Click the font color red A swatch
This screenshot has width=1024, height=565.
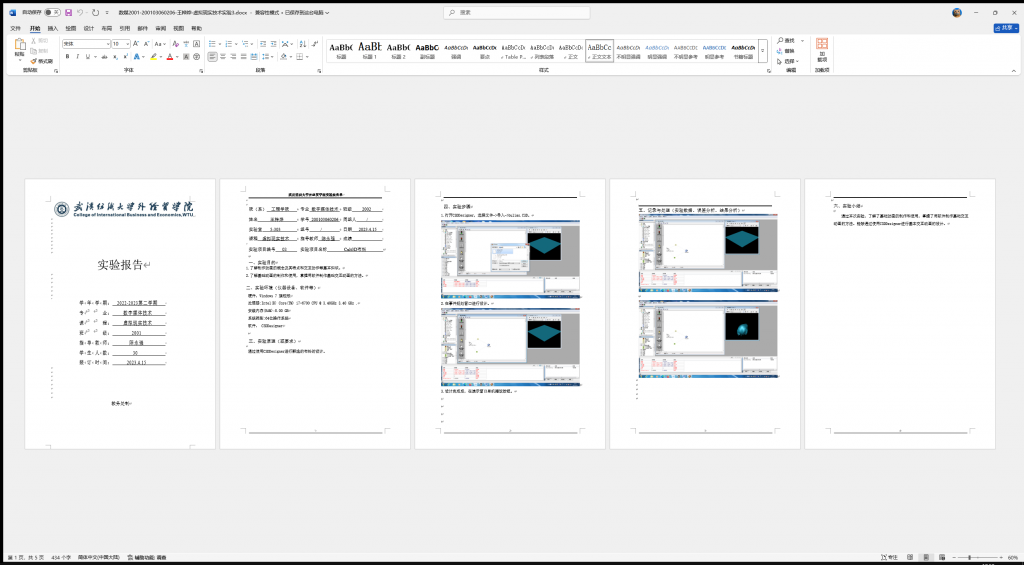pyautogui.click(x=171, y=57)
